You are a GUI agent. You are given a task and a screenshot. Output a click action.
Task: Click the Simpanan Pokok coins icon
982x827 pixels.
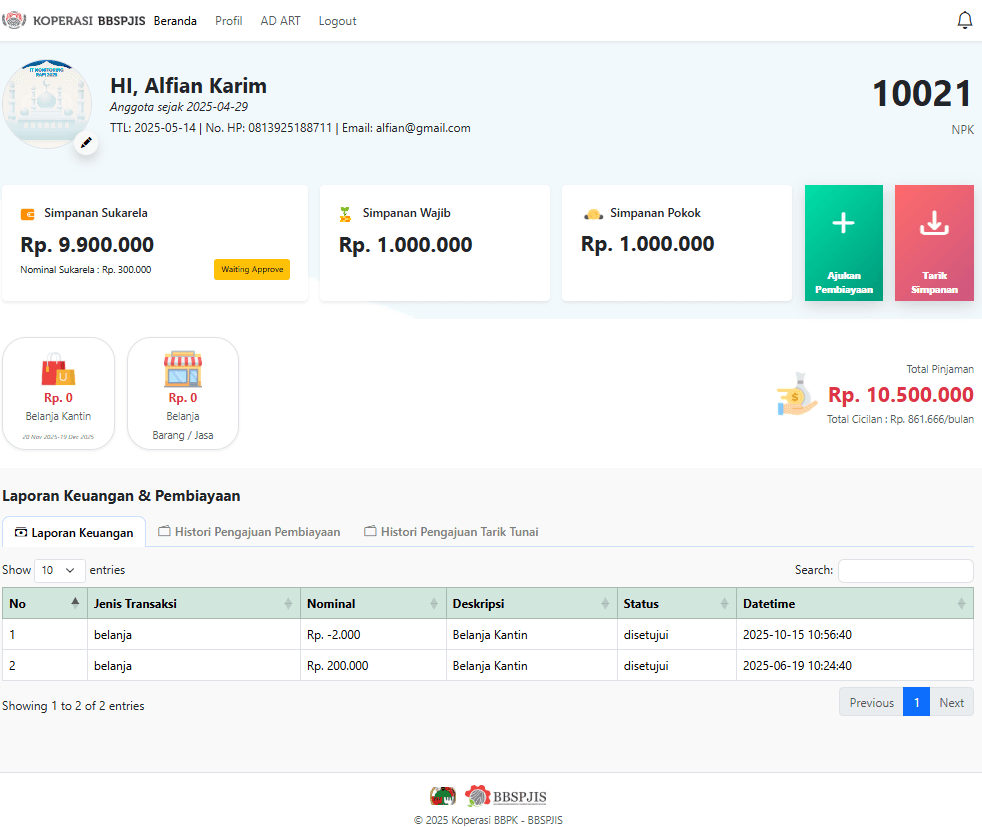593,214
